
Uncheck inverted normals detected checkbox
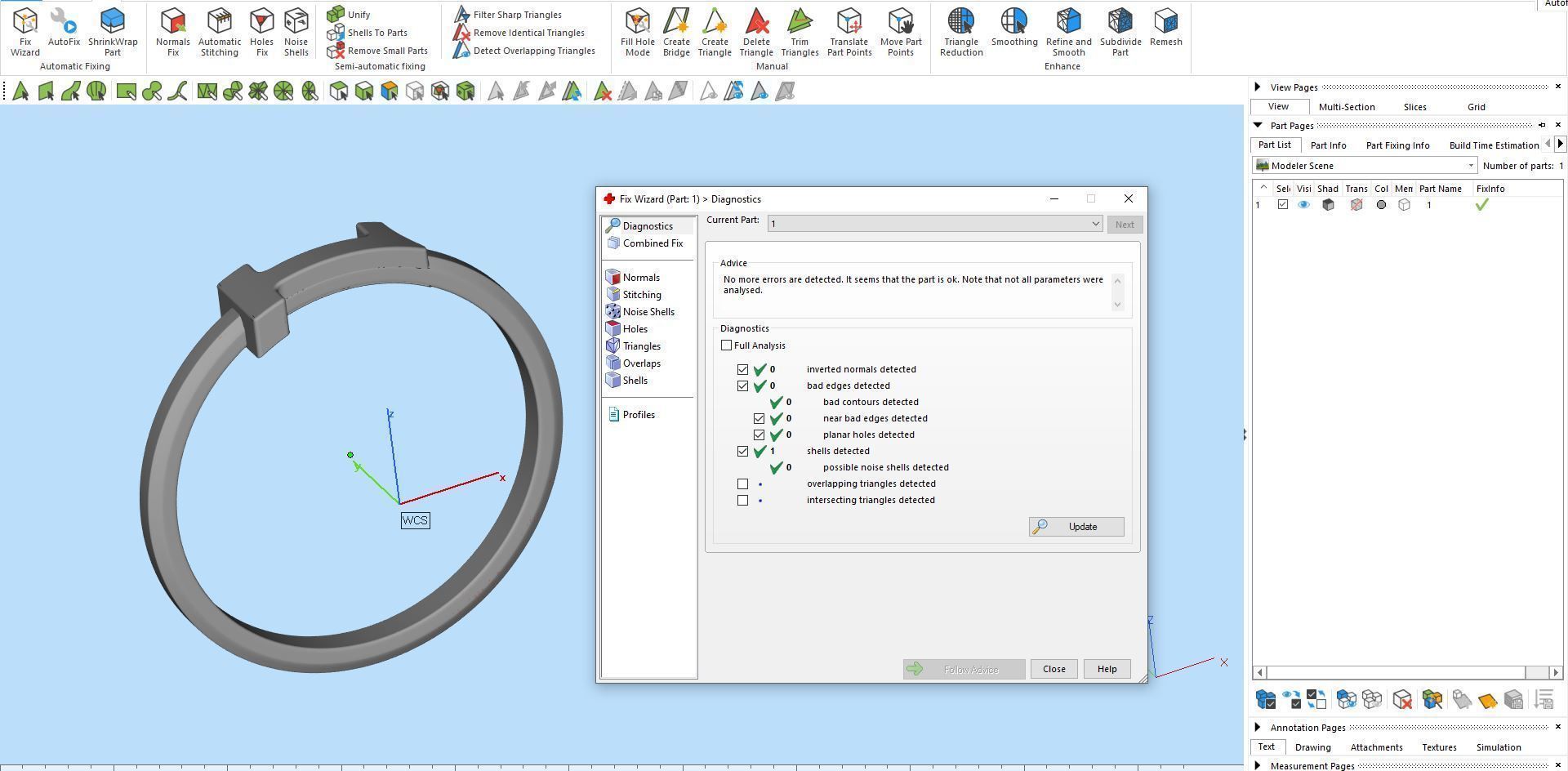coord(742,369)
